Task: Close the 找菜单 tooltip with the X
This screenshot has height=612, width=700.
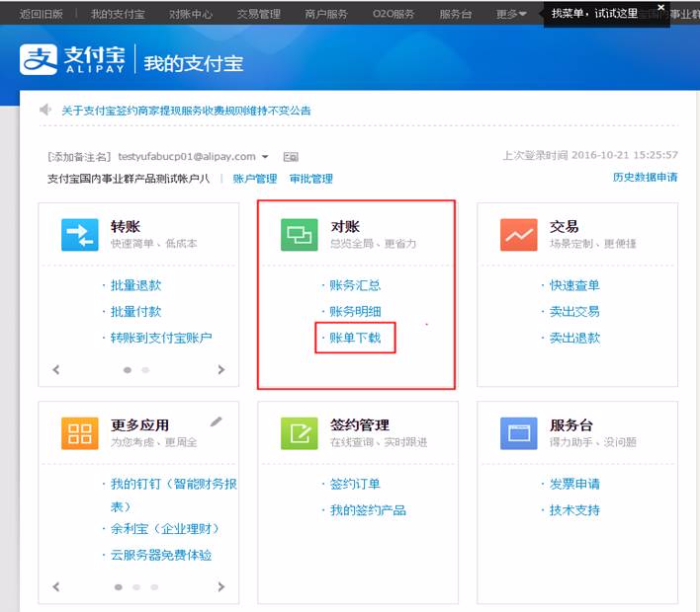Action: coord(661,7)
